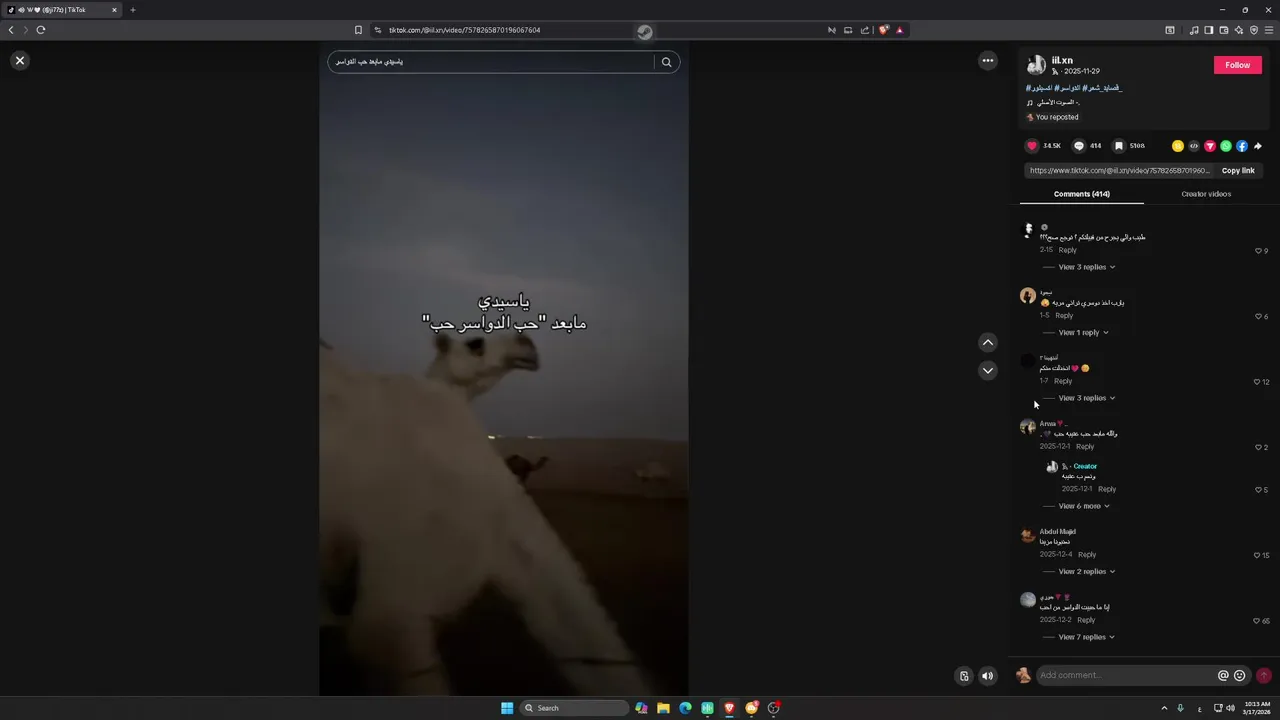Go to the previous video with up arrow
The image size is (1280, 720).
(x=988, y=342)
